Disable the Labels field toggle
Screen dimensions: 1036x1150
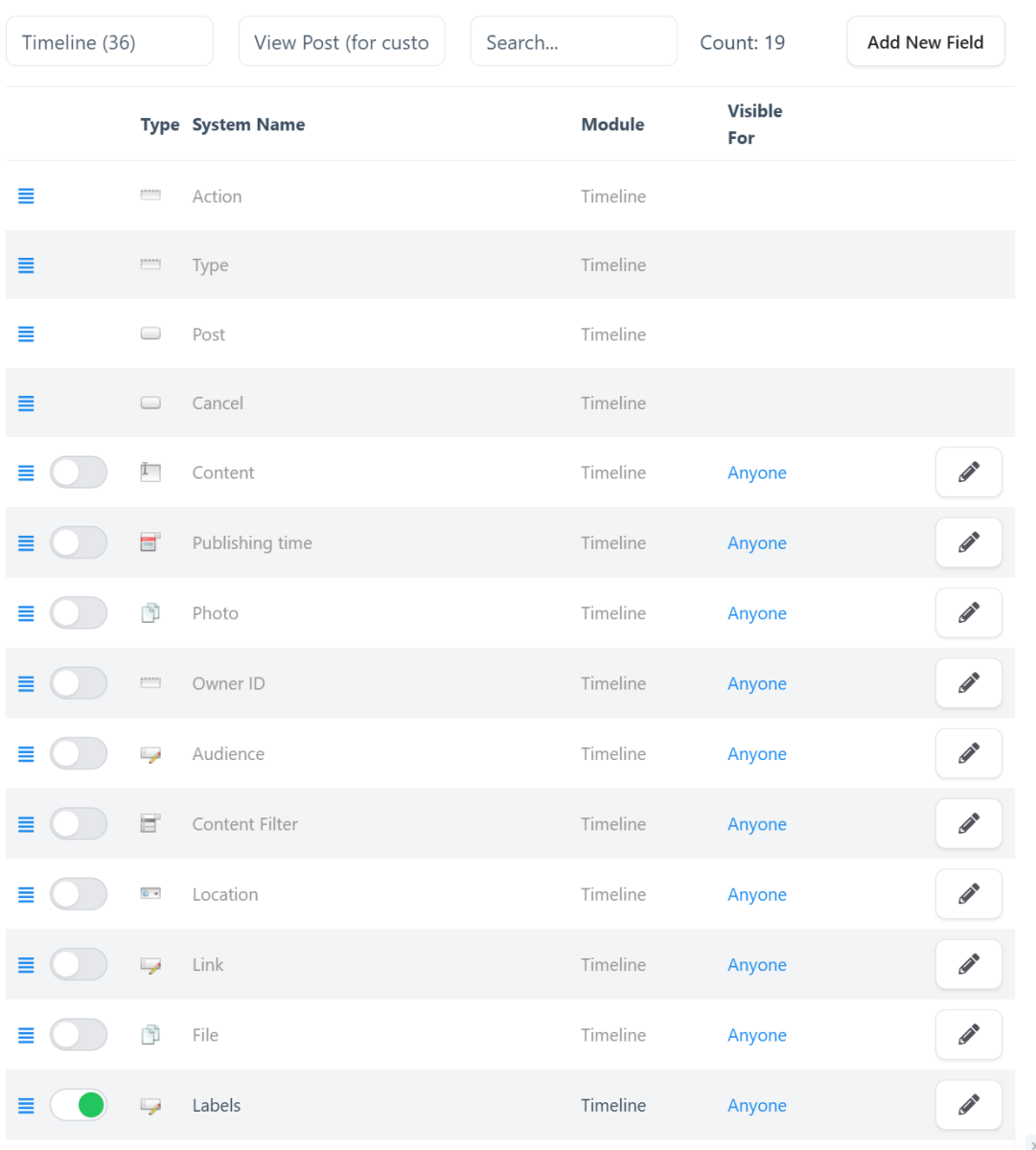click(x=79, y=1105)
